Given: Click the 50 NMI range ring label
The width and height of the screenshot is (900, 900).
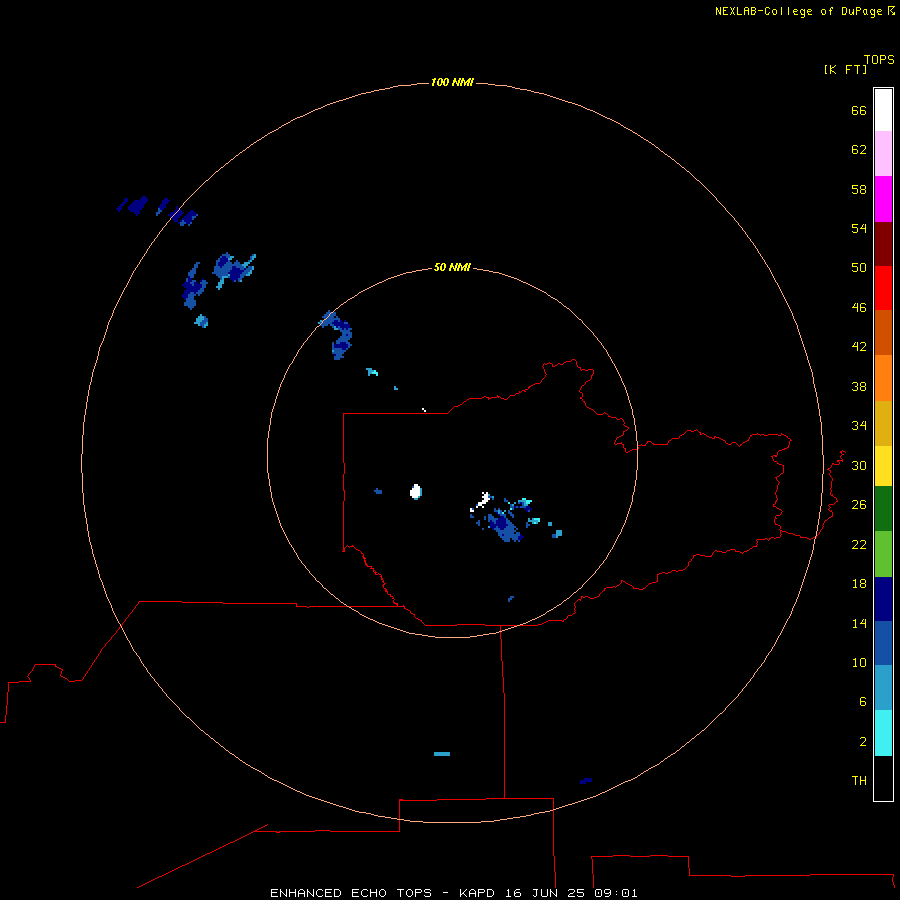Looking at the screenshot, I should [x=452, y=267].
